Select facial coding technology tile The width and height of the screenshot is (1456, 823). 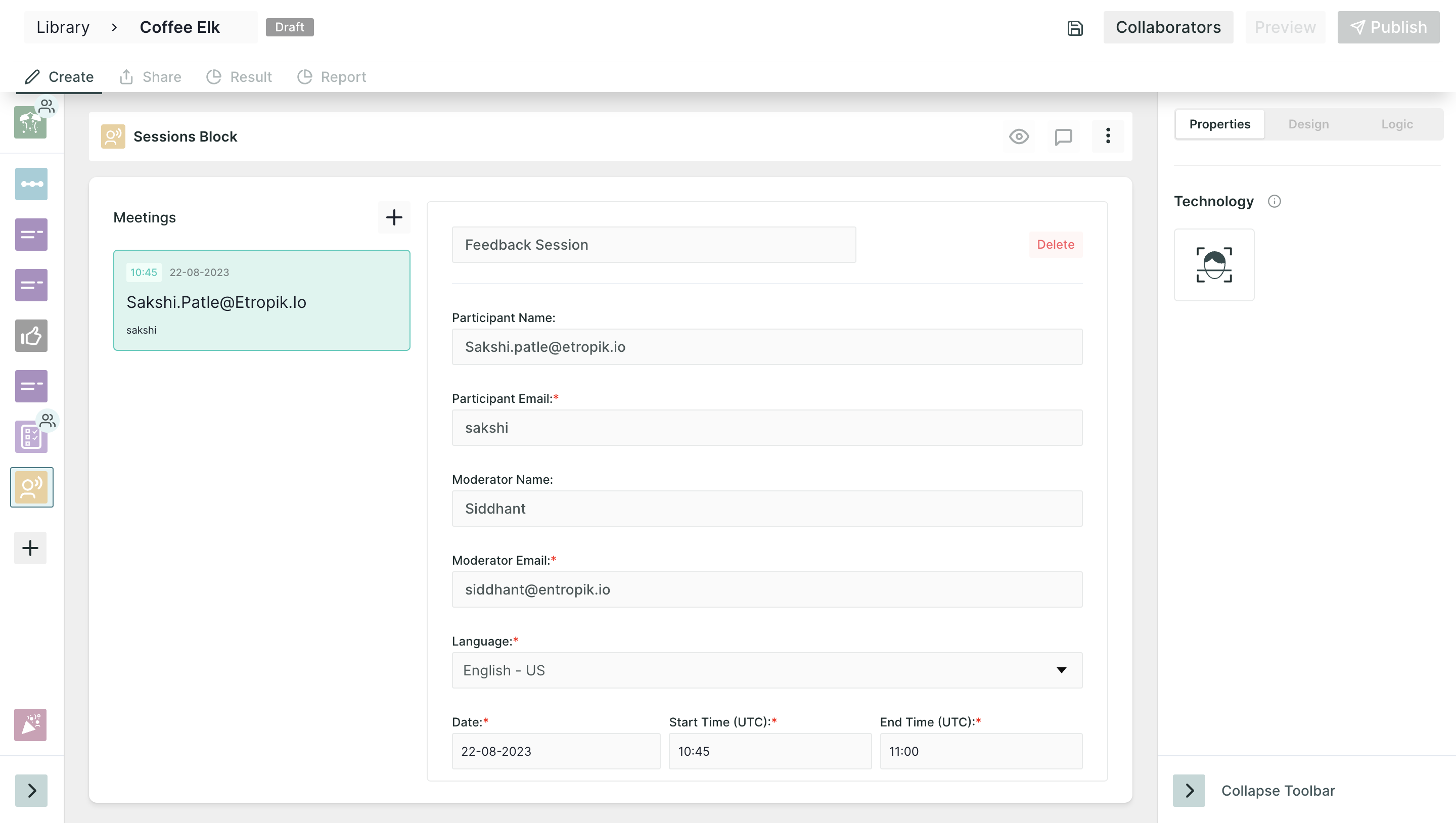click(1214, 264)
